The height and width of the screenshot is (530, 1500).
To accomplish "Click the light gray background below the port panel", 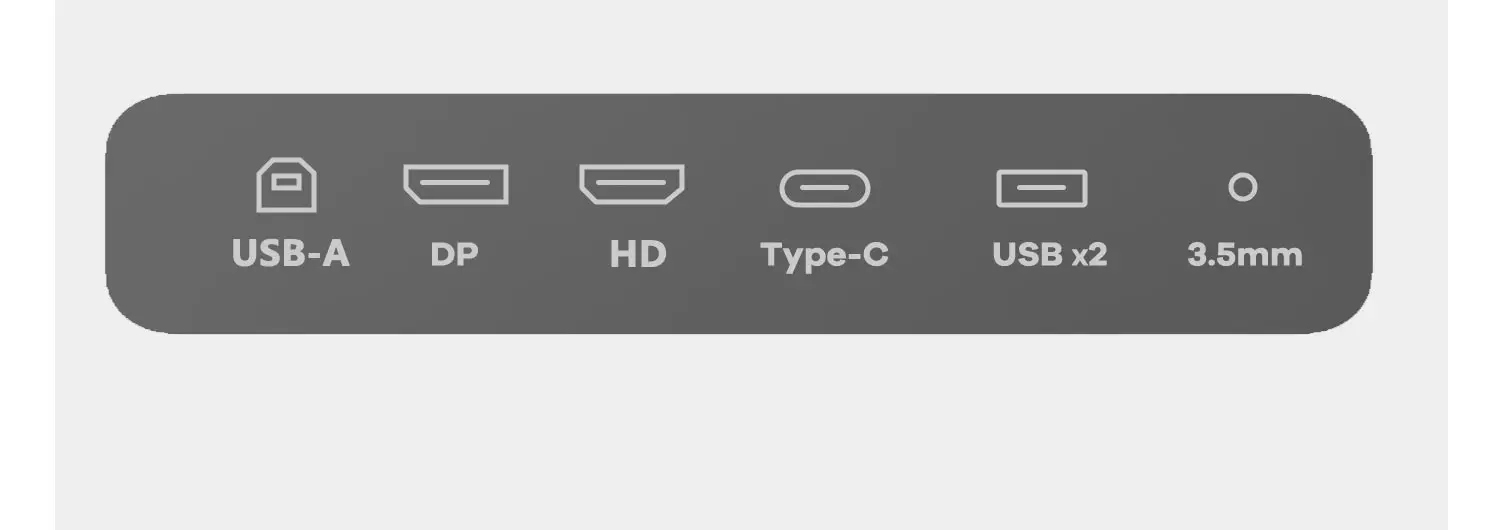I will (750, 430).
